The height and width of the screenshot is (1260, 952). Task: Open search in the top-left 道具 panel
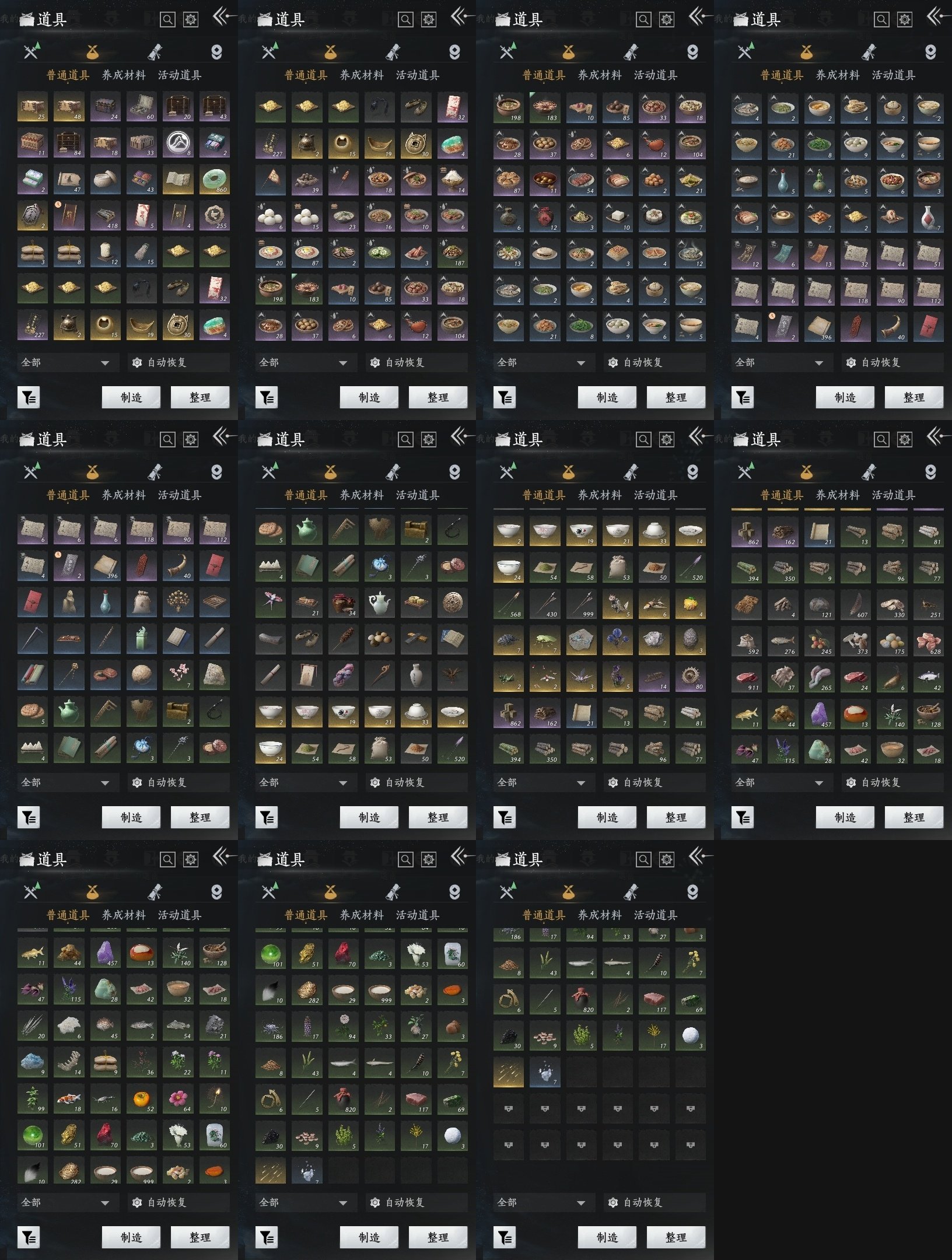pos(167,20)
